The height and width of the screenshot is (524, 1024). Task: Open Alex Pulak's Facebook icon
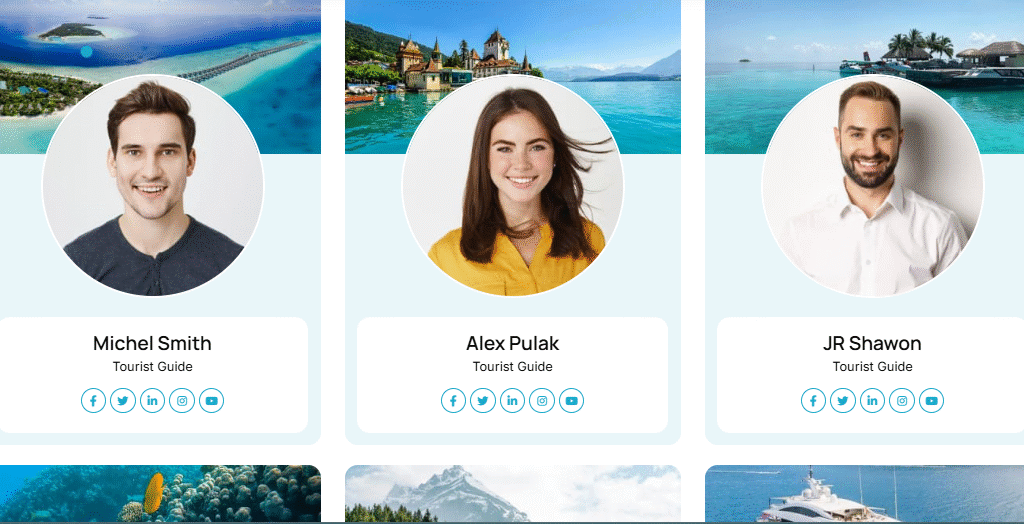point(453,401)
